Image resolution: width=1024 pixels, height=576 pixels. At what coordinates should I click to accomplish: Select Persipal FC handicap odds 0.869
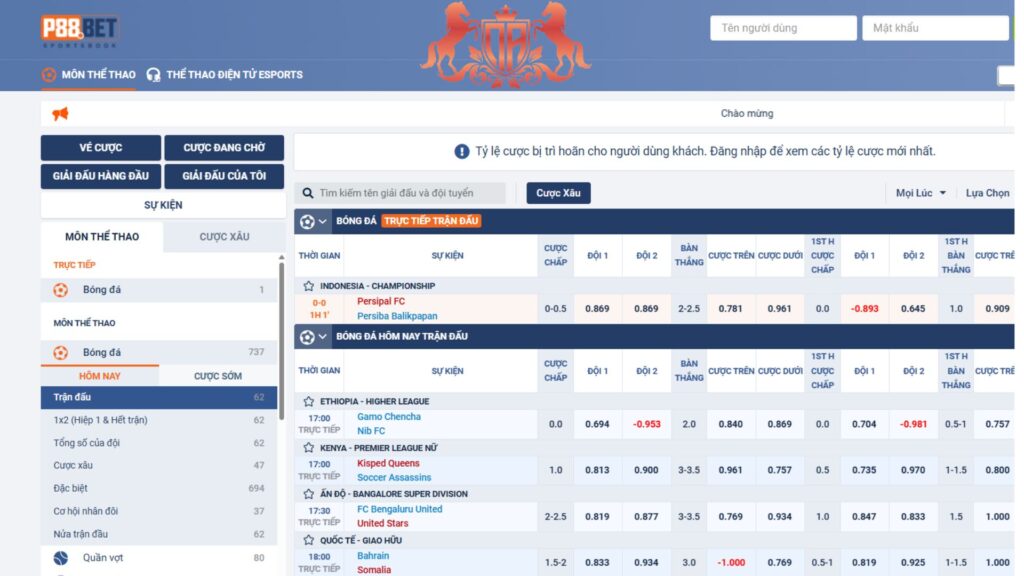(x=597, y=308)
